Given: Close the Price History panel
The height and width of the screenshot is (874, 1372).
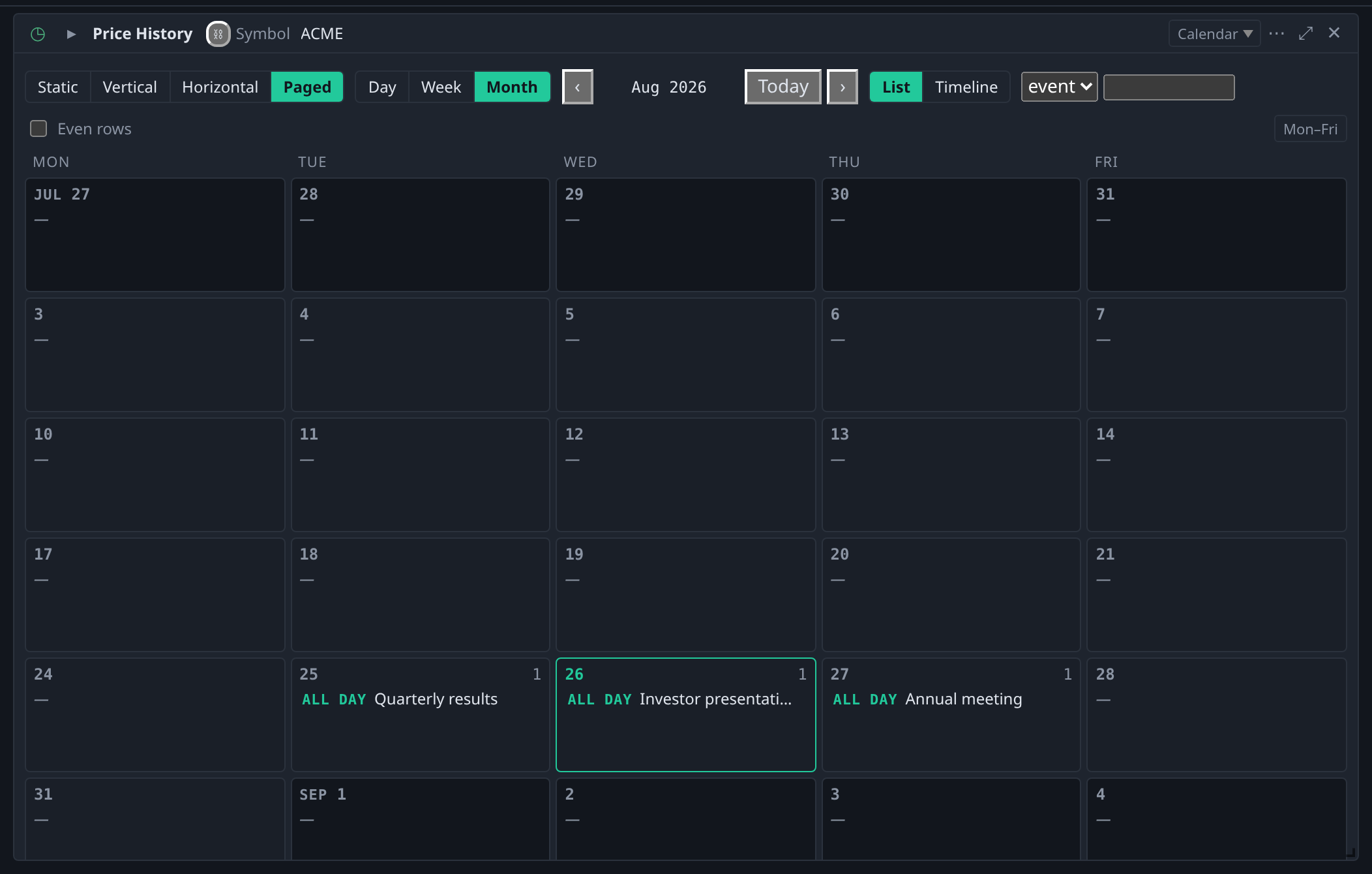Looking at the screenshot, I should (1334, 33).
